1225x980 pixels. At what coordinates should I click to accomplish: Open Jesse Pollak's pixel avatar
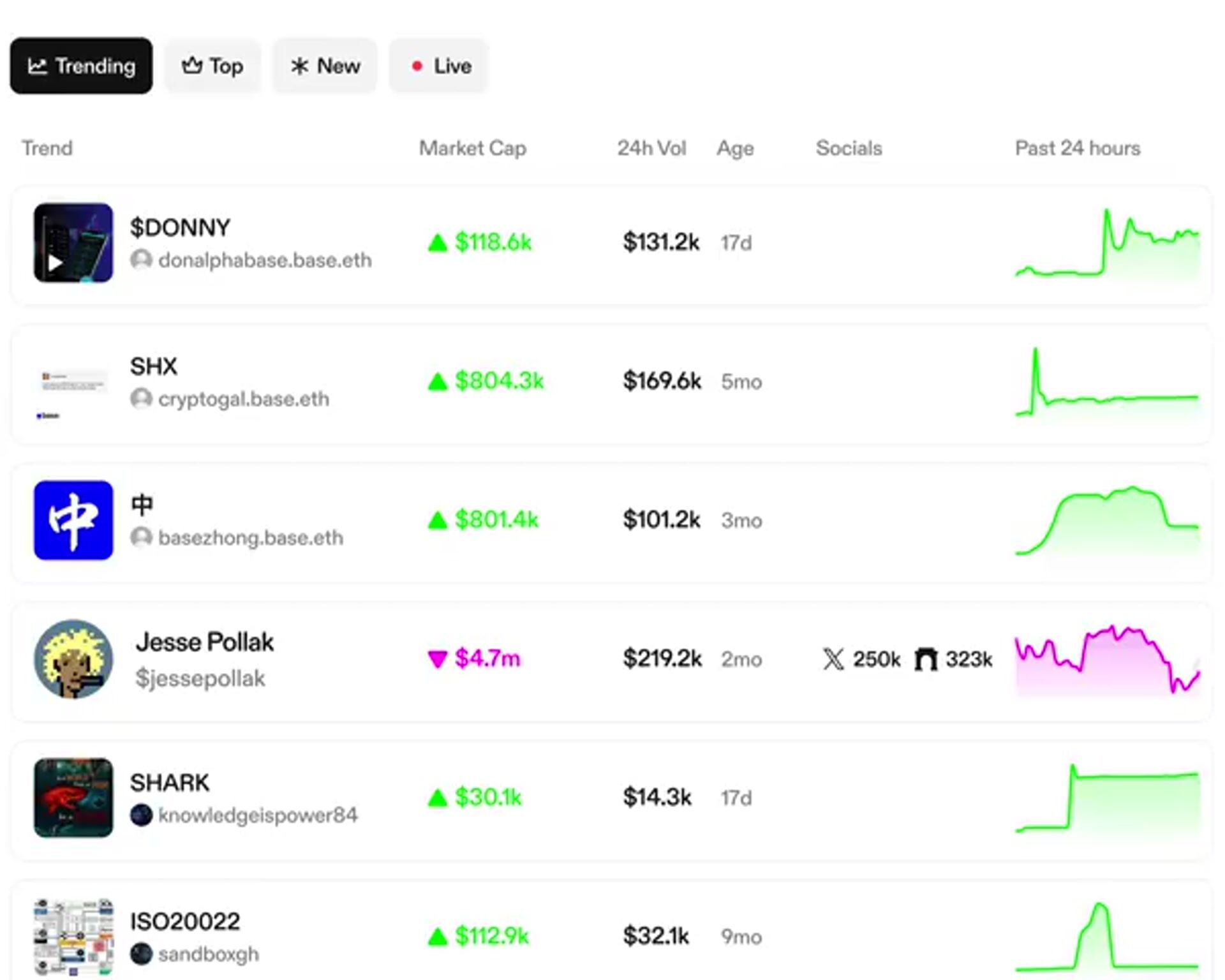(73, 658)
